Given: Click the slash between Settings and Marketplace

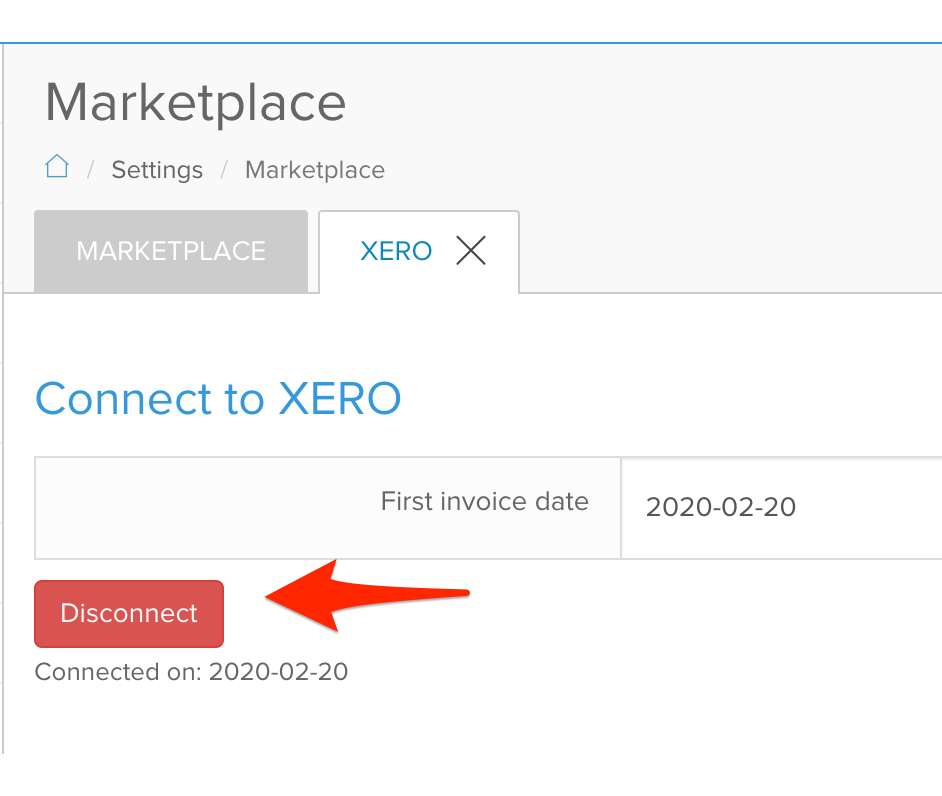Looking at the screenshot, I should 224,170.
